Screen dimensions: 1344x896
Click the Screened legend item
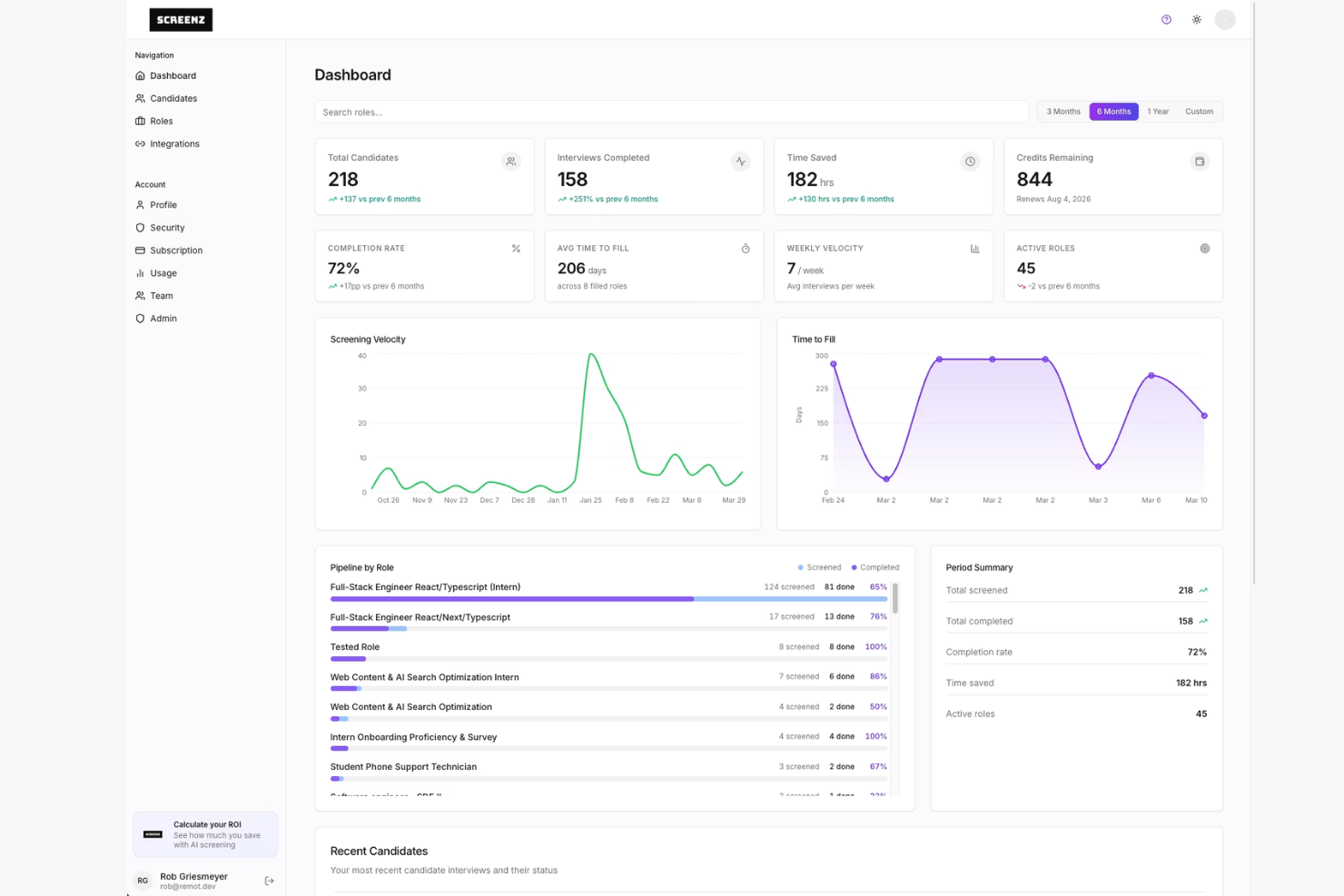point(819,568)
